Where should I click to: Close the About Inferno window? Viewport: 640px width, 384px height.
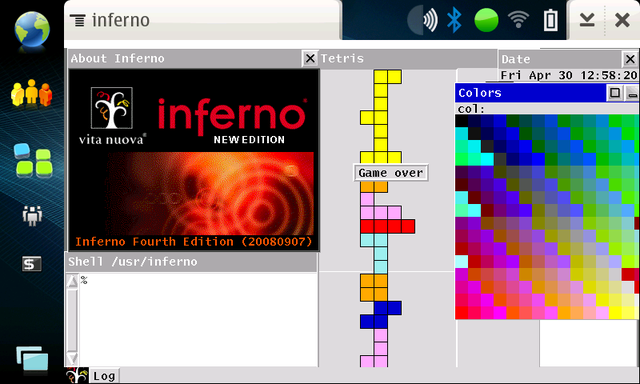(310, 58)
